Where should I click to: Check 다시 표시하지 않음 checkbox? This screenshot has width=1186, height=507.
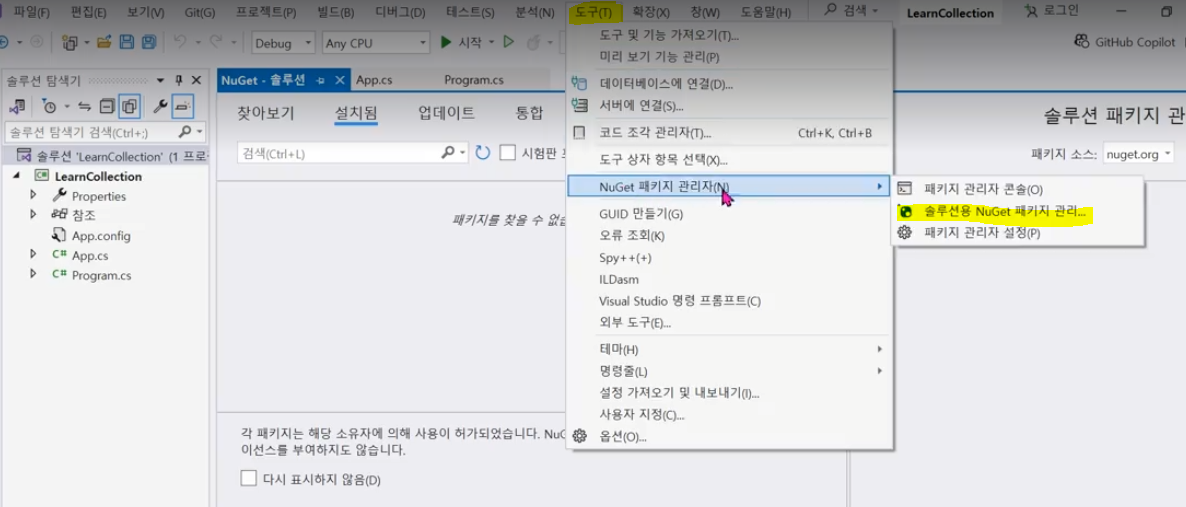point(248,478)
